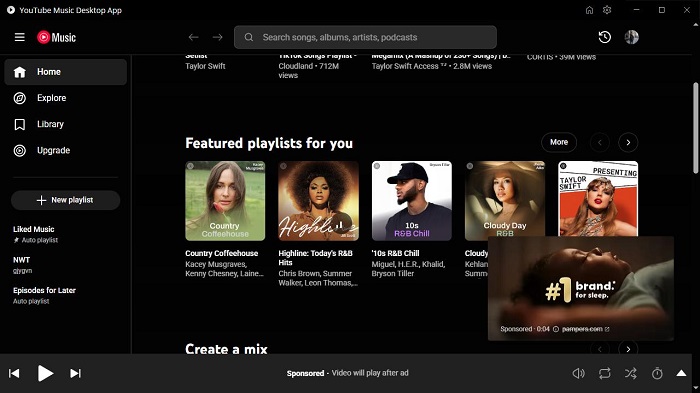The width and height of the screenshot is (700, 393).
Task: Open the Liked Music playlist
Action: (x=66, y=234)
